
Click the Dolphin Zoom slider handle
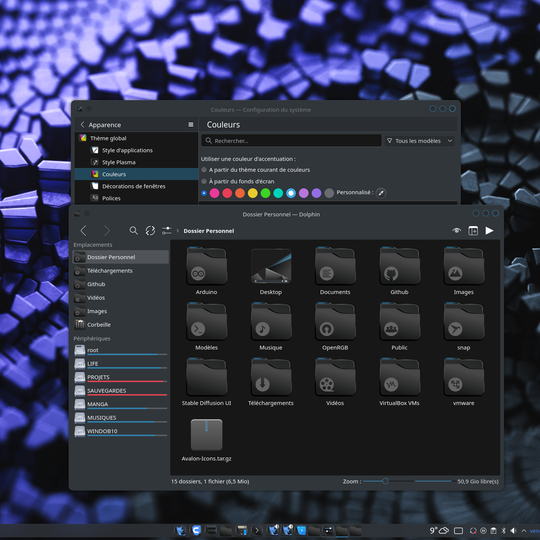pyautogui.click(x=385, y=481)
